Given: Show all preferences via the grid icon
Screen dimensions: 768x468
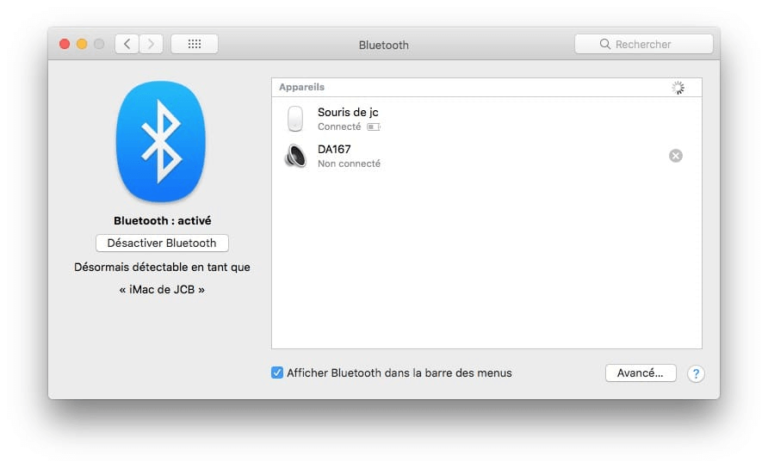Looking at the screenshot, I should pyautogui.click(x=194, y=44).
